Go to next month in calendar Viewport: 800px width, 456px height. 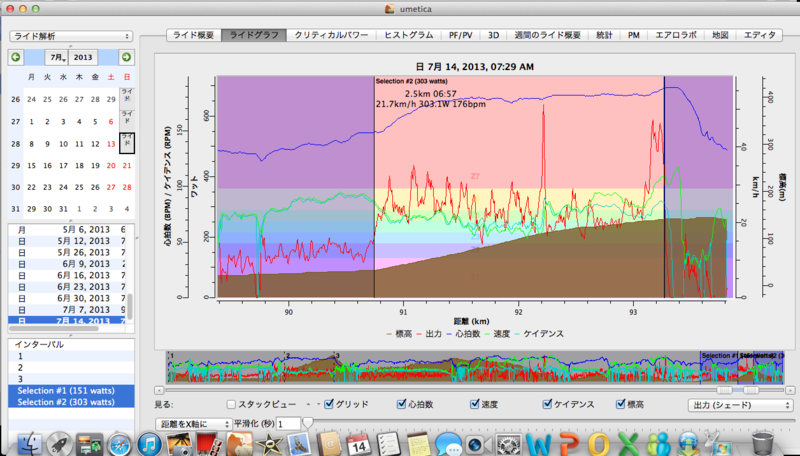(x=126, y=57)
